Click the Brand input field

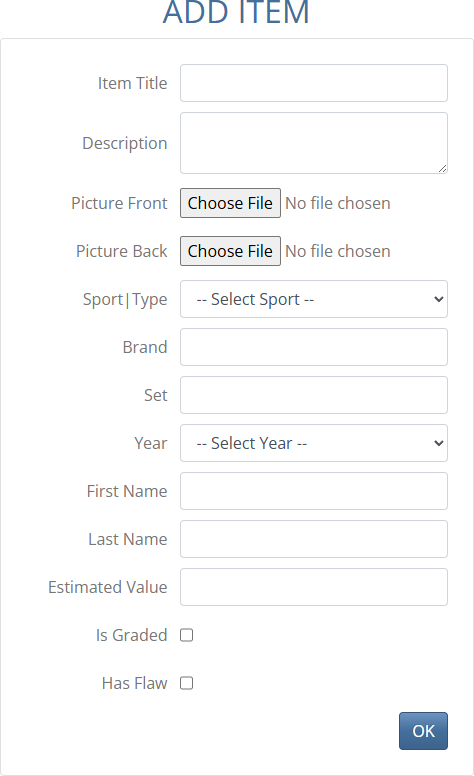(x=314, y=347)
